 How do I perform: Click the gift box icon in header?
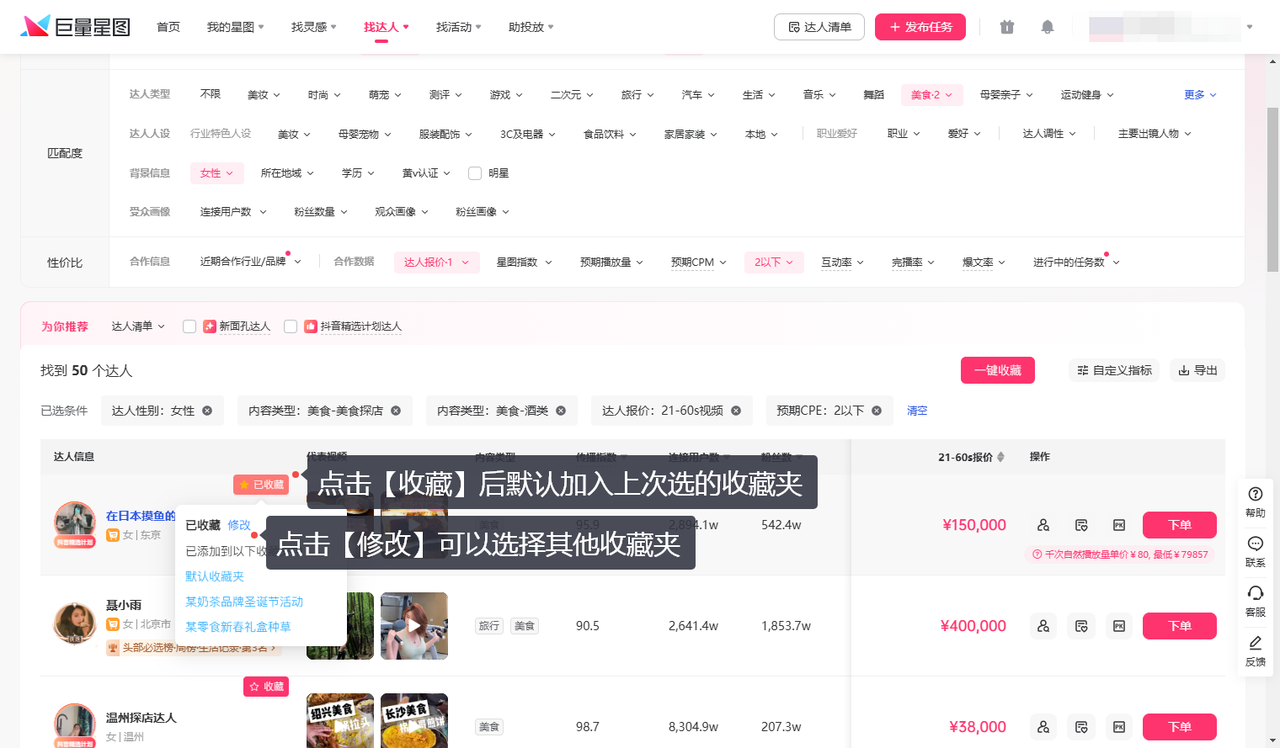pos(1007,27)
